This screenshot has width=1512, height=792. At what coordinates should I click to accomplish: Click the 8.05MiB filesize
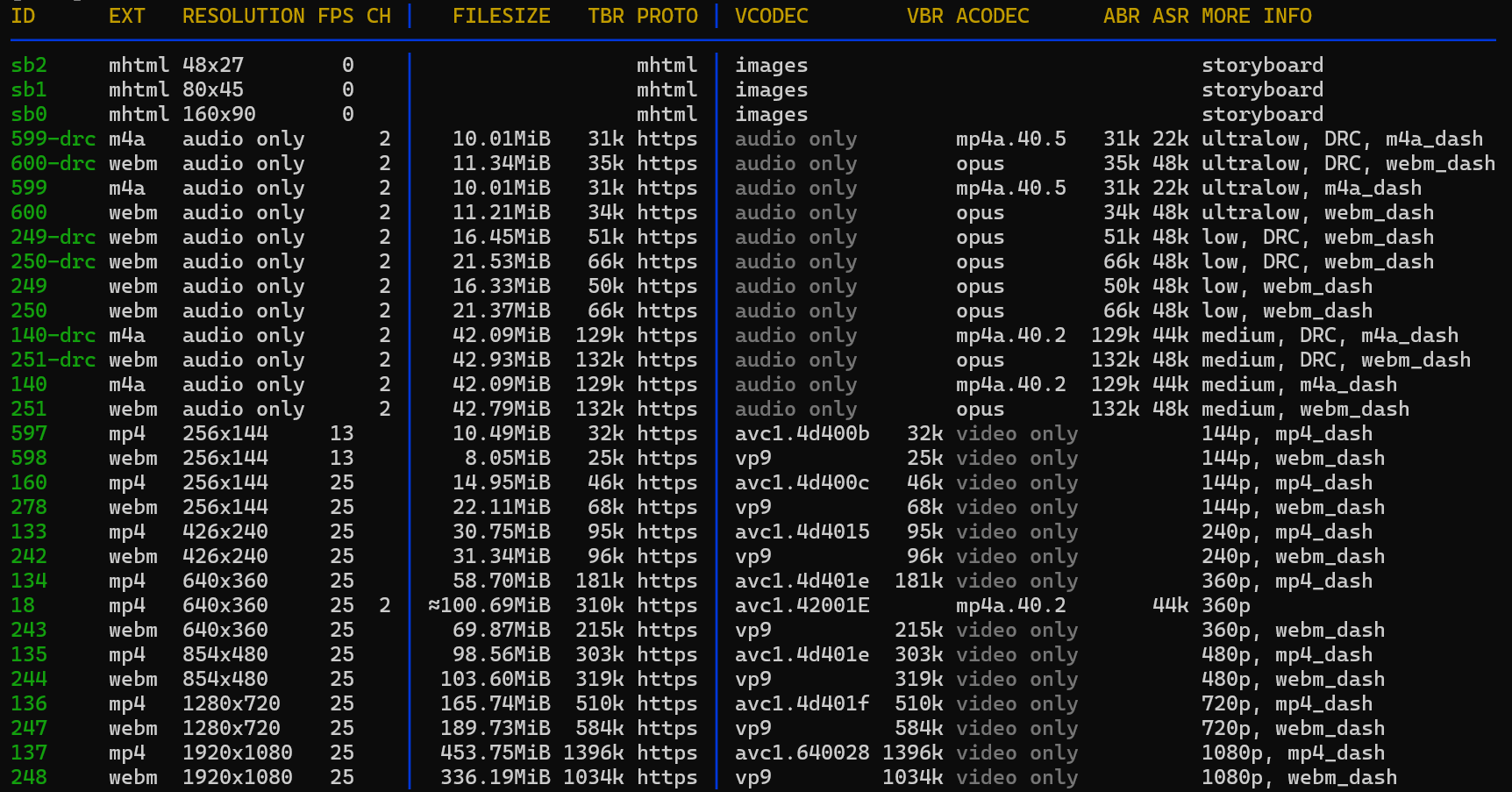pyautogui.click(x=508, y=458)
